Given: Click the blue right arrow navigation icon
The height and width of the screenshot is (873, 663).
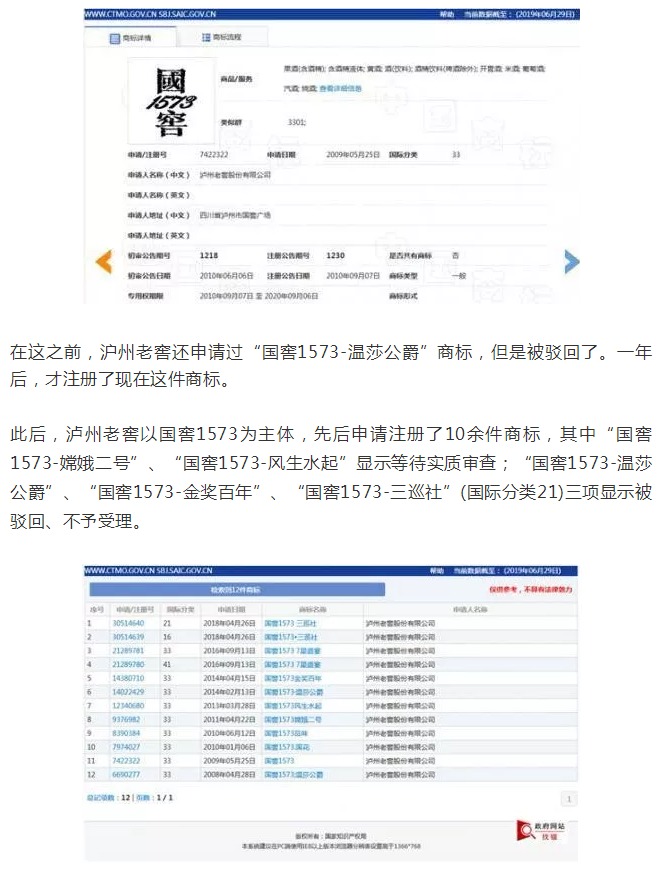Looking at the screenshot, I should tap(571, 261).
